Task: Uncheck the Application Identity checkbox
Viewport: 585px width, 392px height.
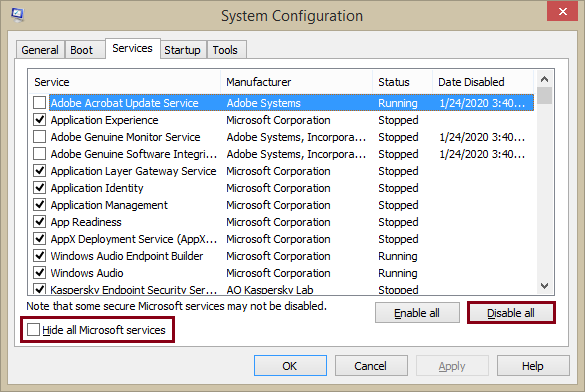Action: [40, 188]
